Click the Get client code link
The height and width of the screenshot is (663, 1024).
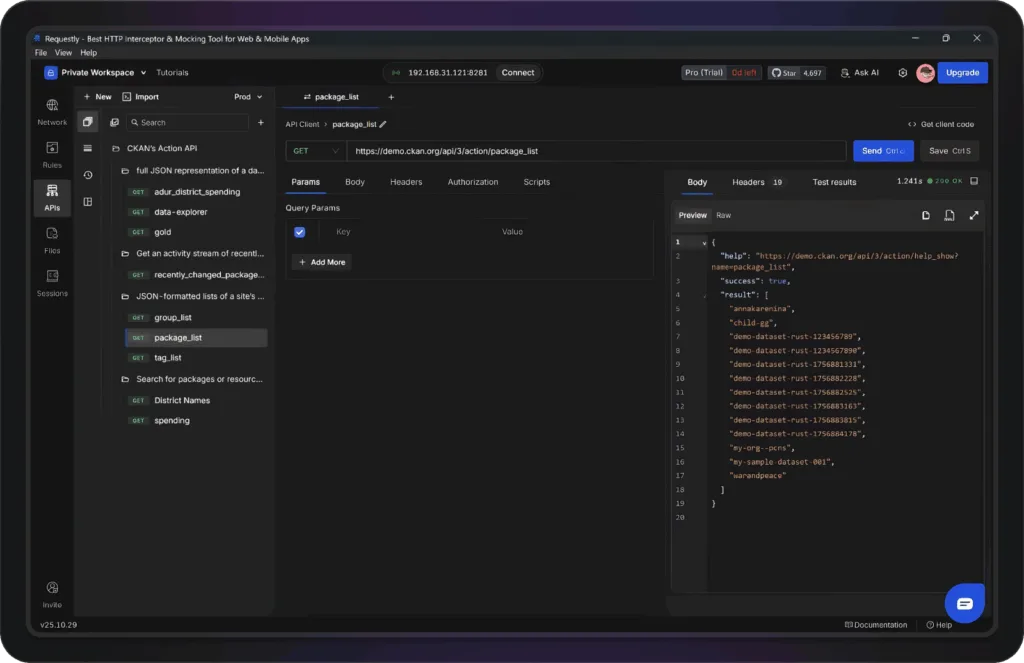(940, 124)
